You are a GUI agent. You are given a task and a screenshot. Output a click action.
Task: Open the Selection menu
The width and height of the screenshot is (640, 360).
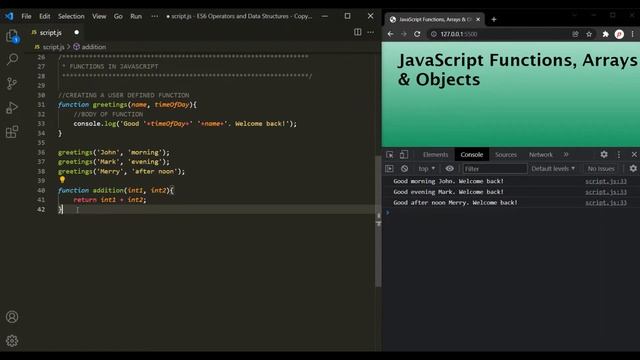71,16
